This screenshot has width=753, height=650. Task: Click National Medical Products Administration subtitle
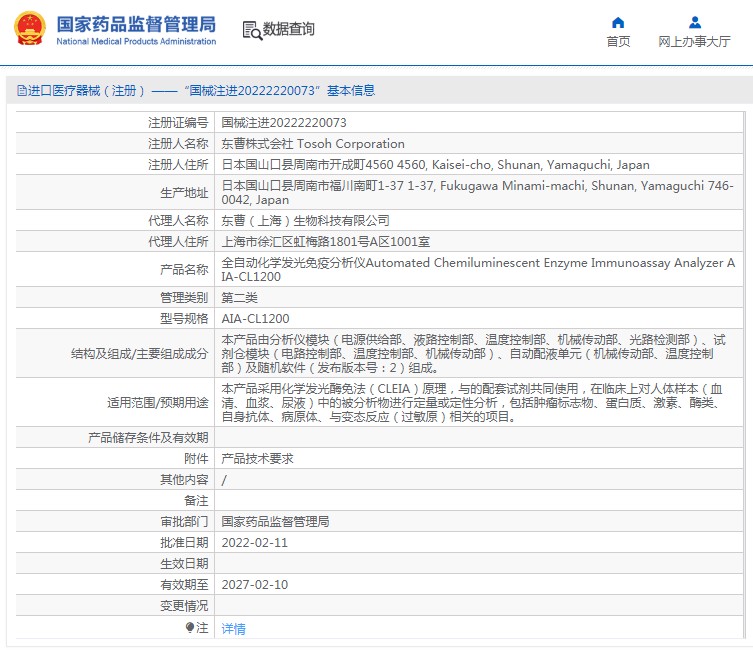point(136,41)
